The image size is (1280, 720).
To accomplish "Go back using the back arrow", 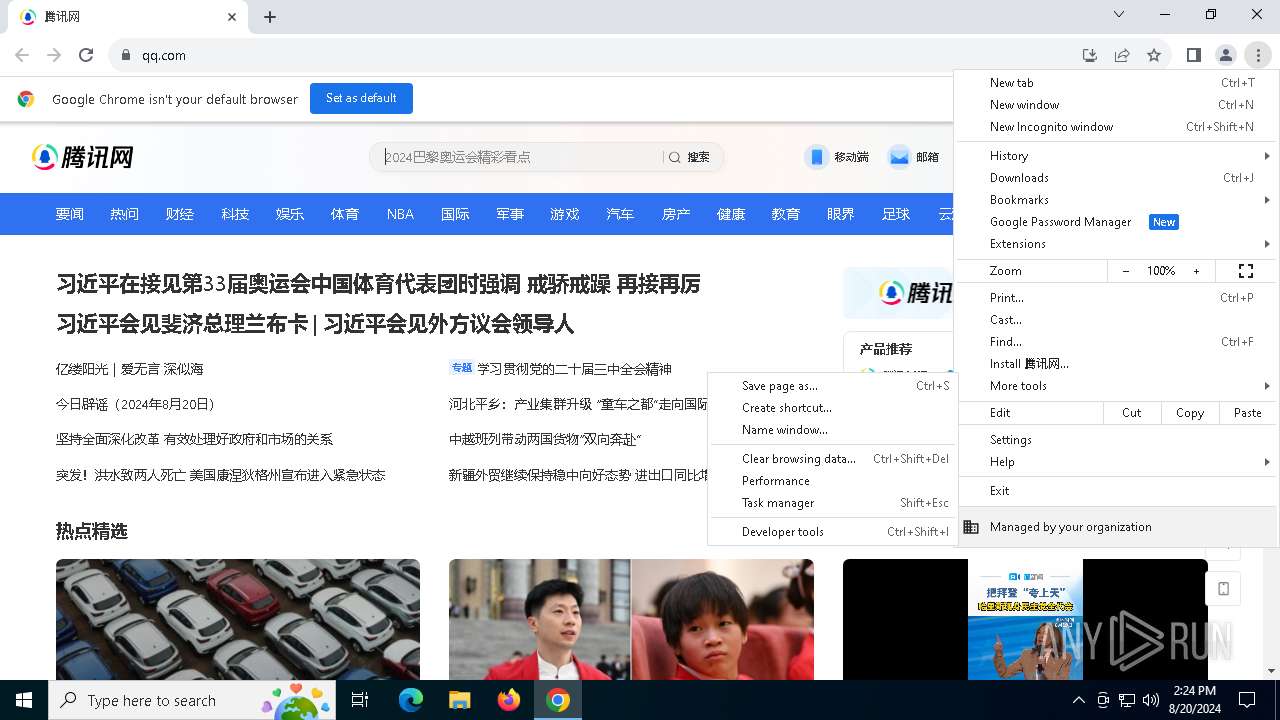I will point(22,55).
